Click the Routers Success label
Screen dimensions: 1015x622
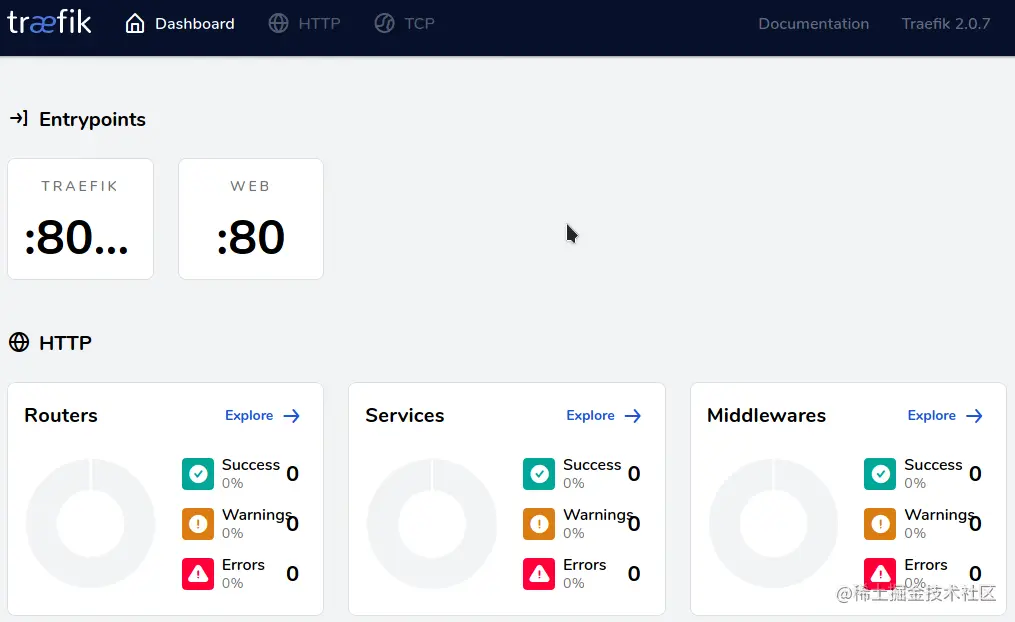coord(251,465)
